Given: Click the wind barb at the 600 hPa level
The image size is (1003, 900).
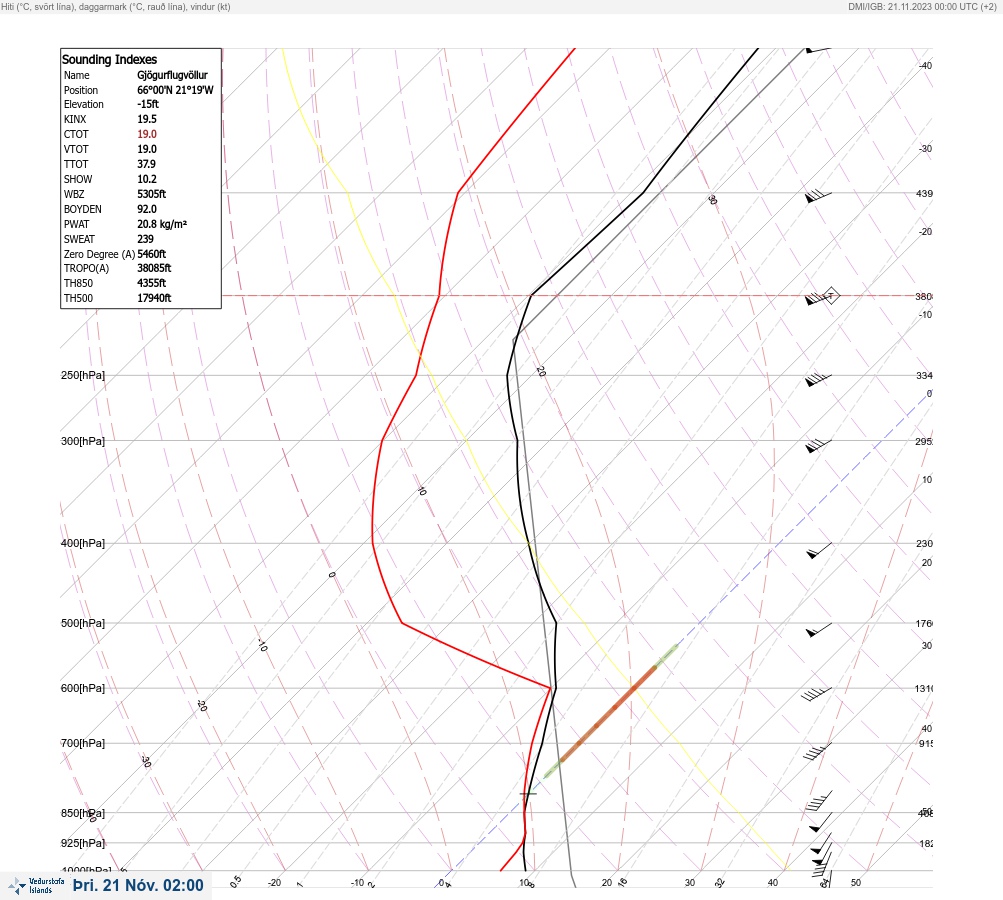Looking at the screenshot, I should point(817,694).
